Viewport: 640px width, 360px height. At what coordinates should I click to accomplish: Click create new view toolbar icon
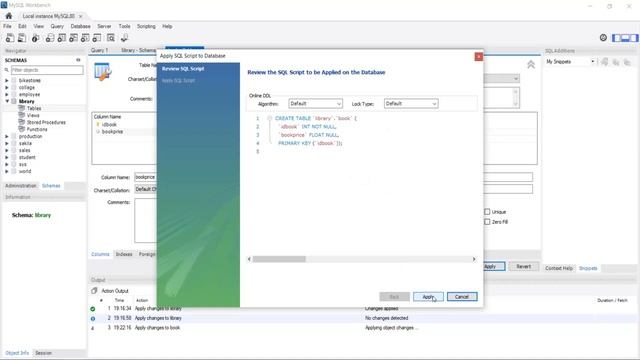tap(73, 38)
